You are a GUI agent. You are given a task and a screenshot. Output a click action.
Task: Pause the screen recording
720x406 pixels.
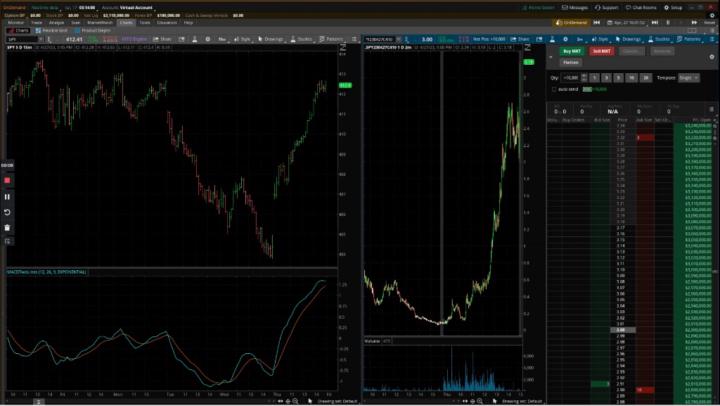pyautogui.click(x=7, y=197)
